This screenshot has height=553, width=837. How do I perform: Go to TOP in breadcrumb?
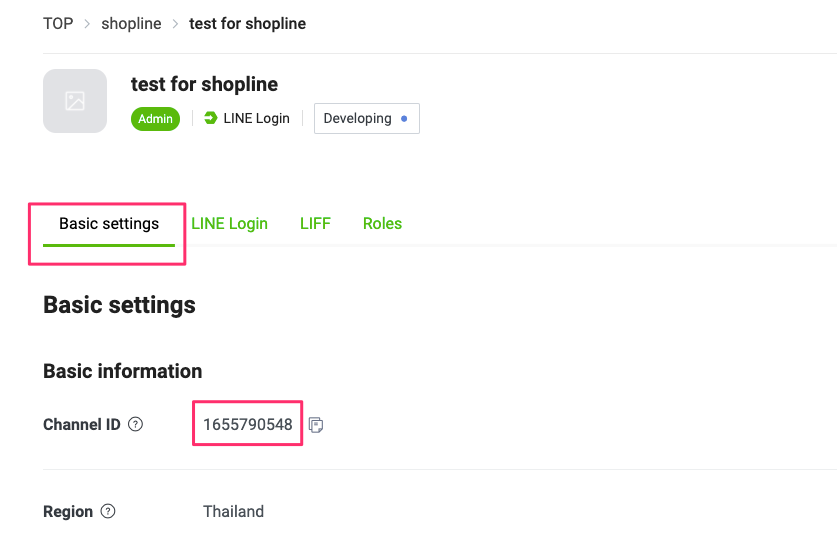click(58, 23)
